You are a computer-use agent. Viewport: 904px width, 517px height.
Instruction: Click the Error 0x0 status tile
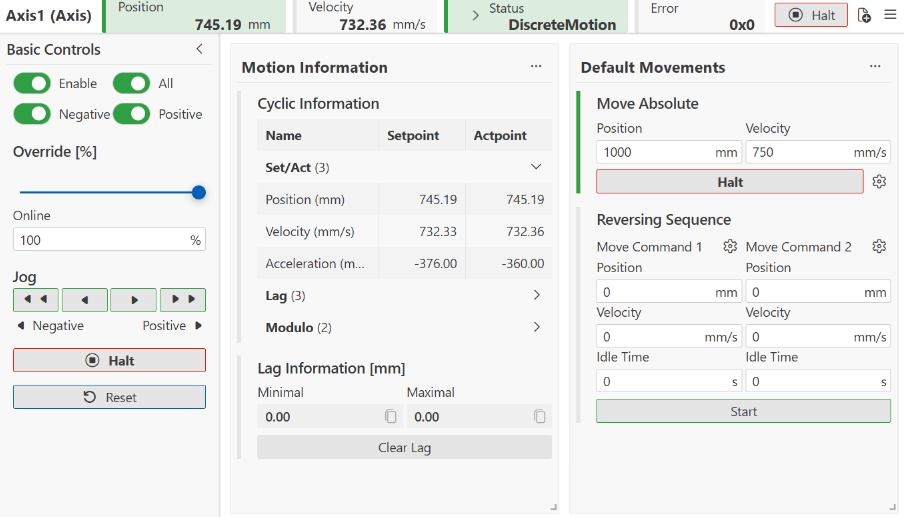tap(702, 16)
